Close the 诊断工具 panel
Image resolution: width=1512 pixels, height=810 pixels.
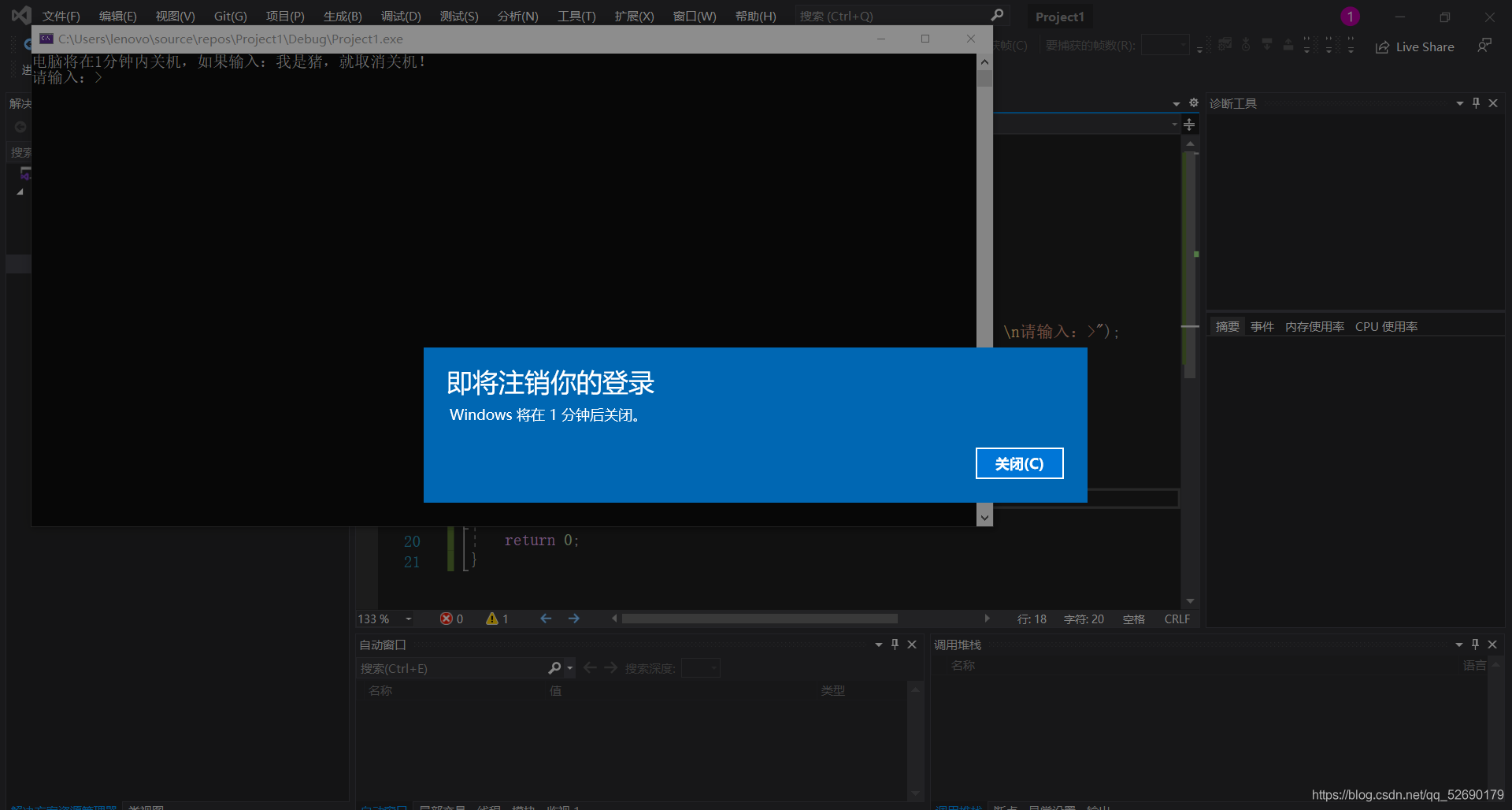click(1493, 103)
